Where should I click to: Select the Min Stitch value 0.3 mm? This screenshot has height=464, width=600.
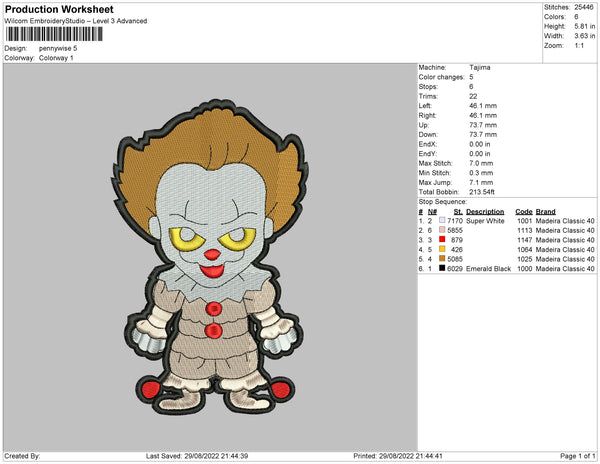[x=481, y=173]
